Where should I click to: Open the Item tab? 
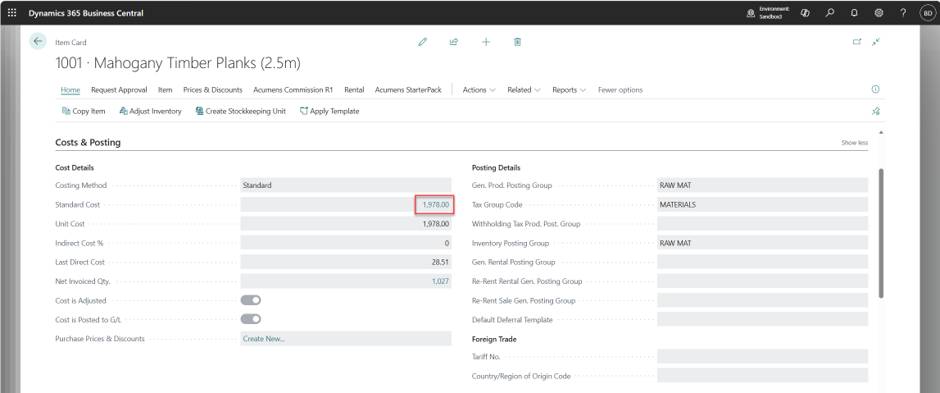coord(165,90)
